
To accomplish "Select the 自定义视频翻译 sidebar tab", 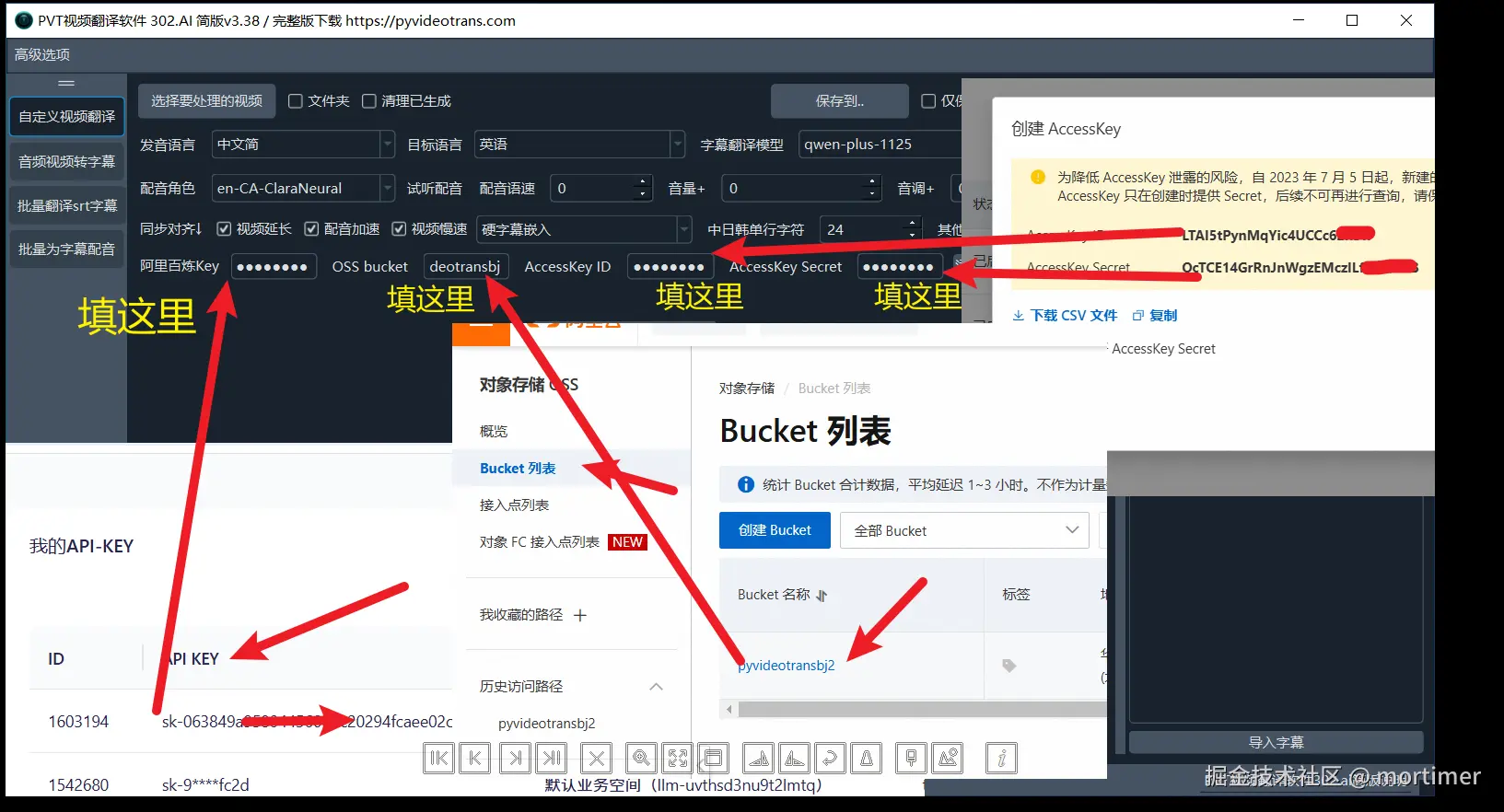I will (x=67, y=117).
